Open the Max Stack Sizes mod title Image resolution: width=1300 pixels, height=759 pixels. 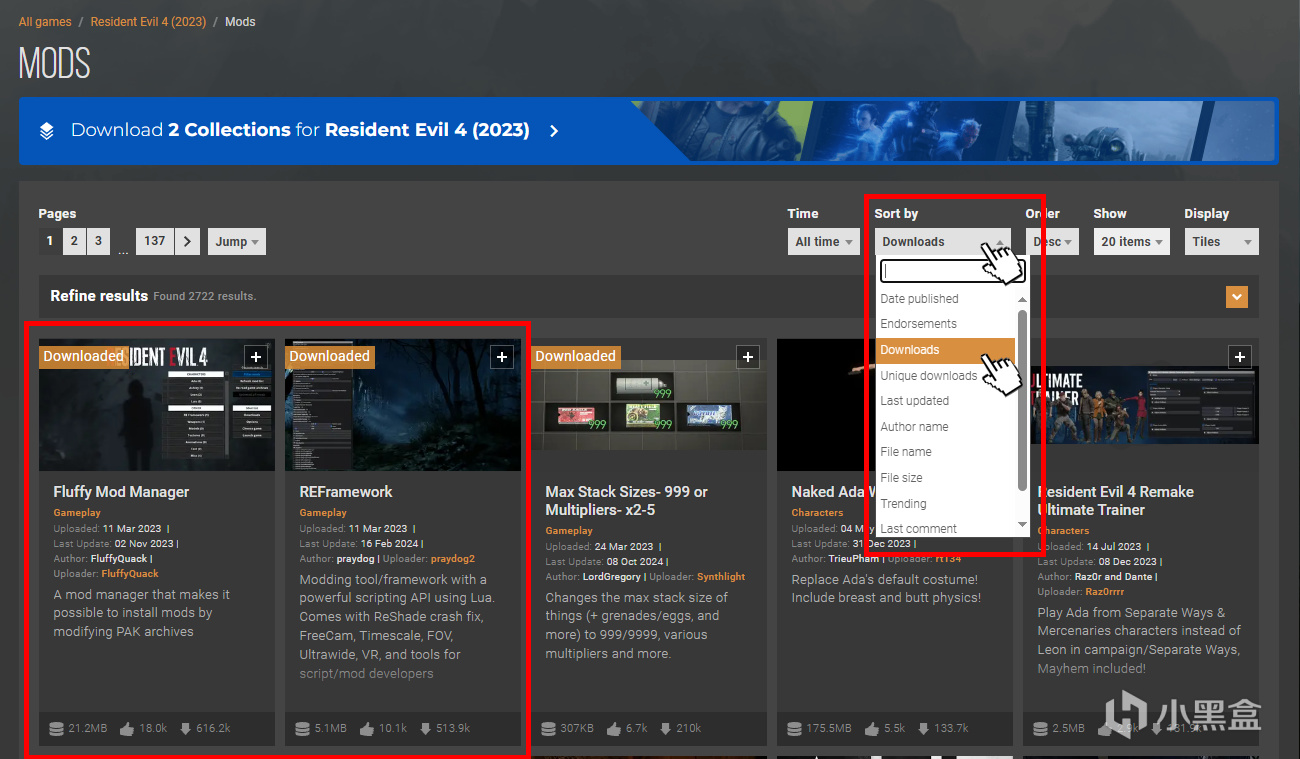[626, 501]
